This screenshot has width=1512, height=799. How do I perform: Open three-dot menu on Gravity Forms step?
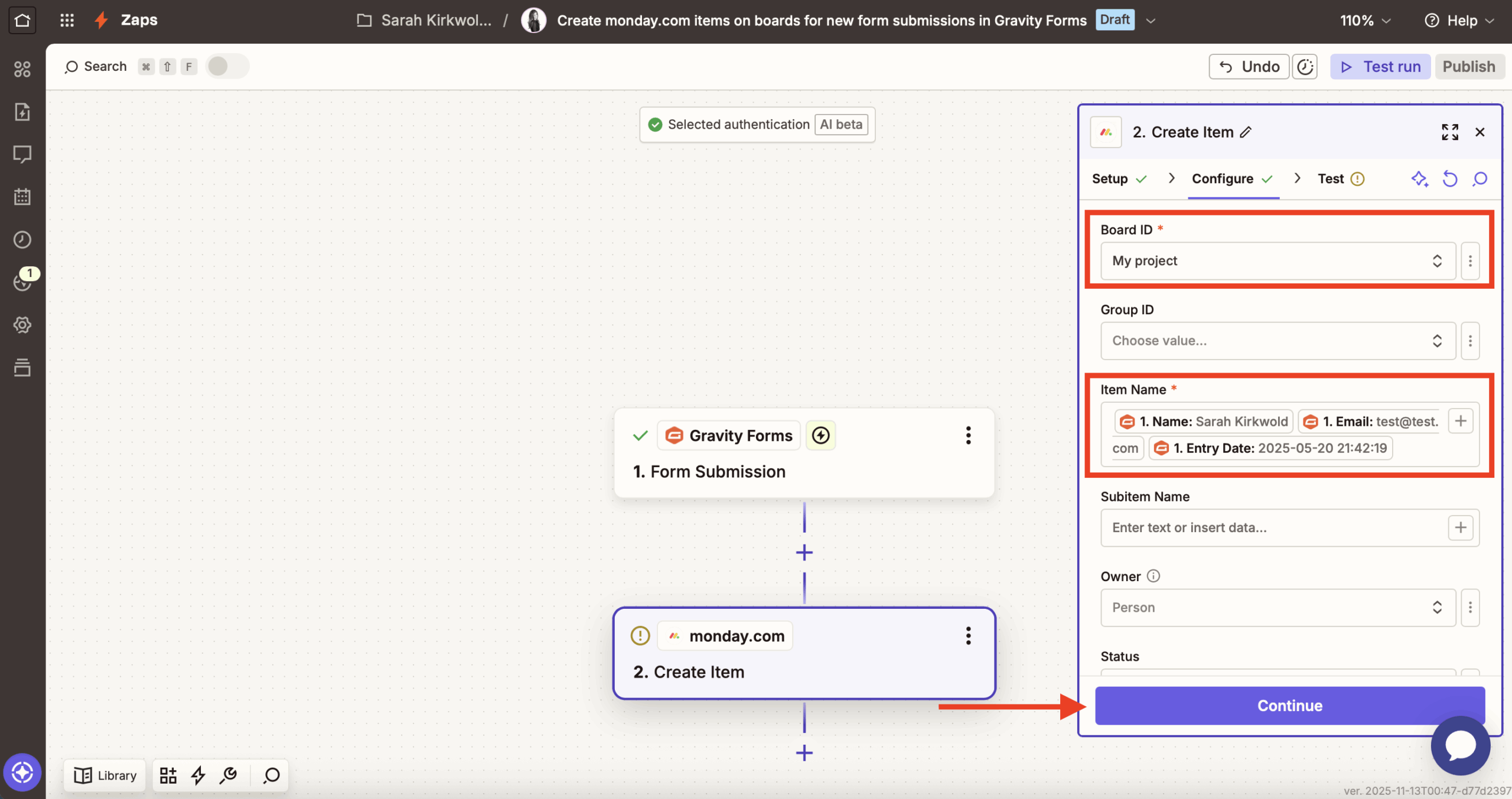968,435
